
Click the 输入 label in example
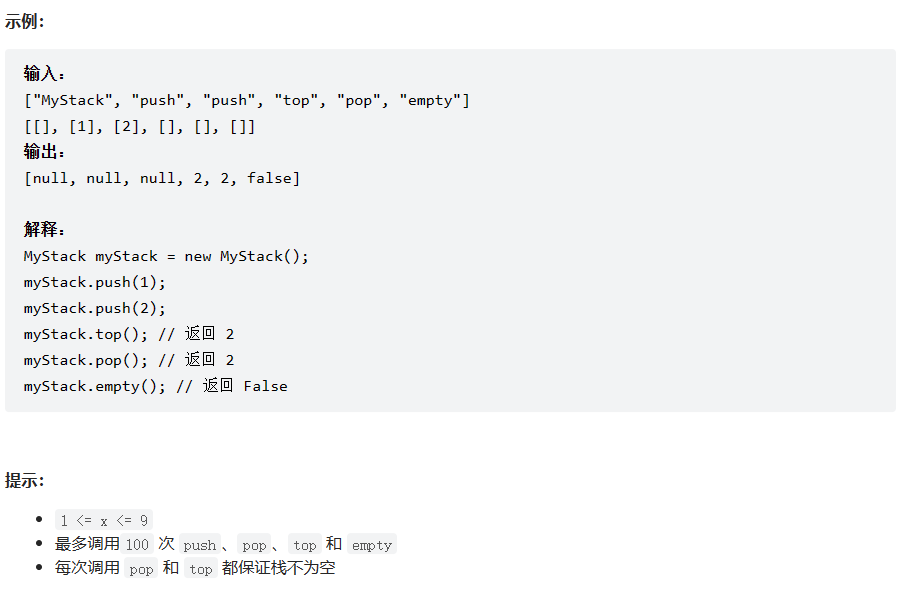(x=44, y=73)
